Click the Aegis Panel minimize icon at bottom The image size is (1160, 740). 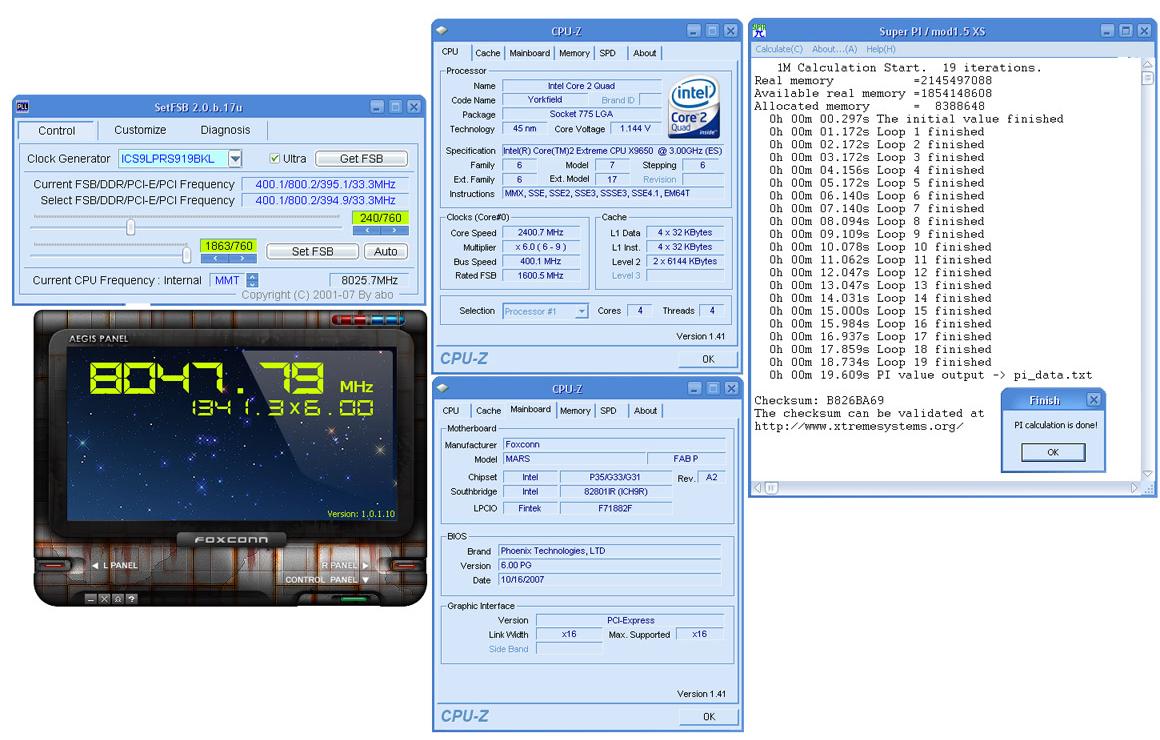pos(90,599)
